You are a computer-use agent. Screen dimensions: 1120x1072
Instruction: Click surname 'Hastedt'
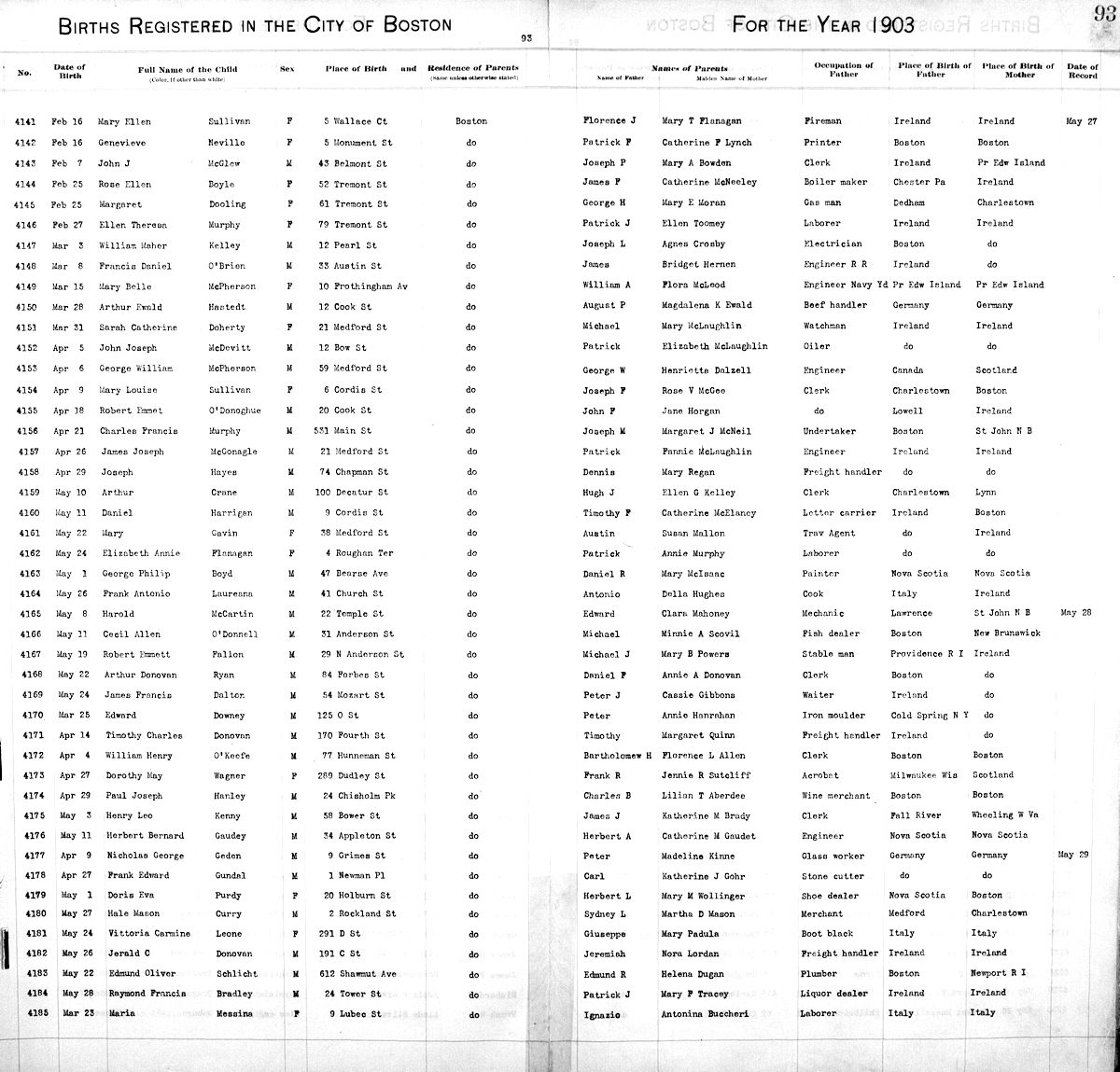tap(227, 307)
